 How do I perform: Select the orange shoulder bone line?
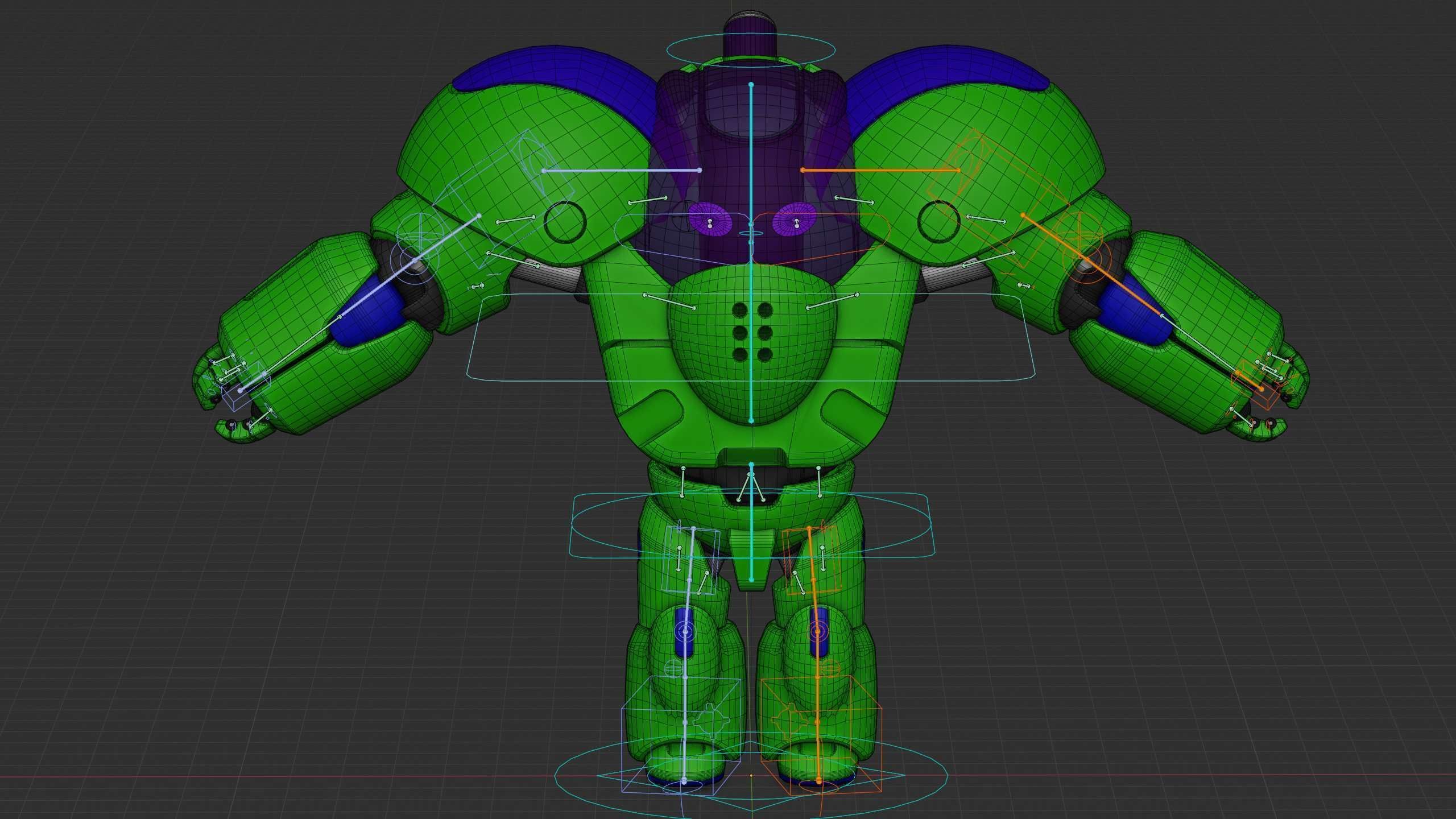(880, 170)
